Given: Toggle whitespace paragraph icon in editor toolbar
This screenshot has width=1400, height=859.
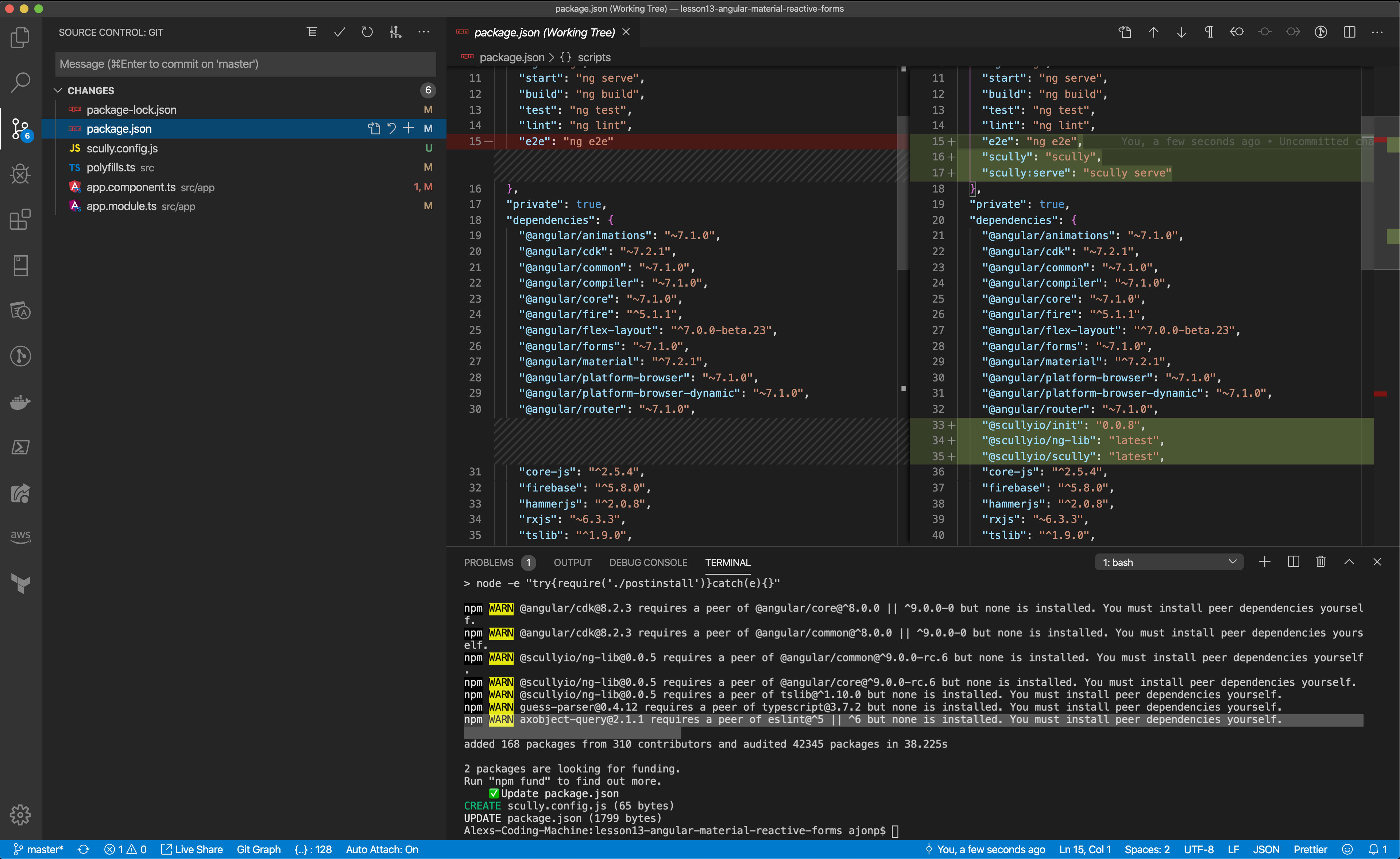Looking at the screenshot, I should point(1209,32).
